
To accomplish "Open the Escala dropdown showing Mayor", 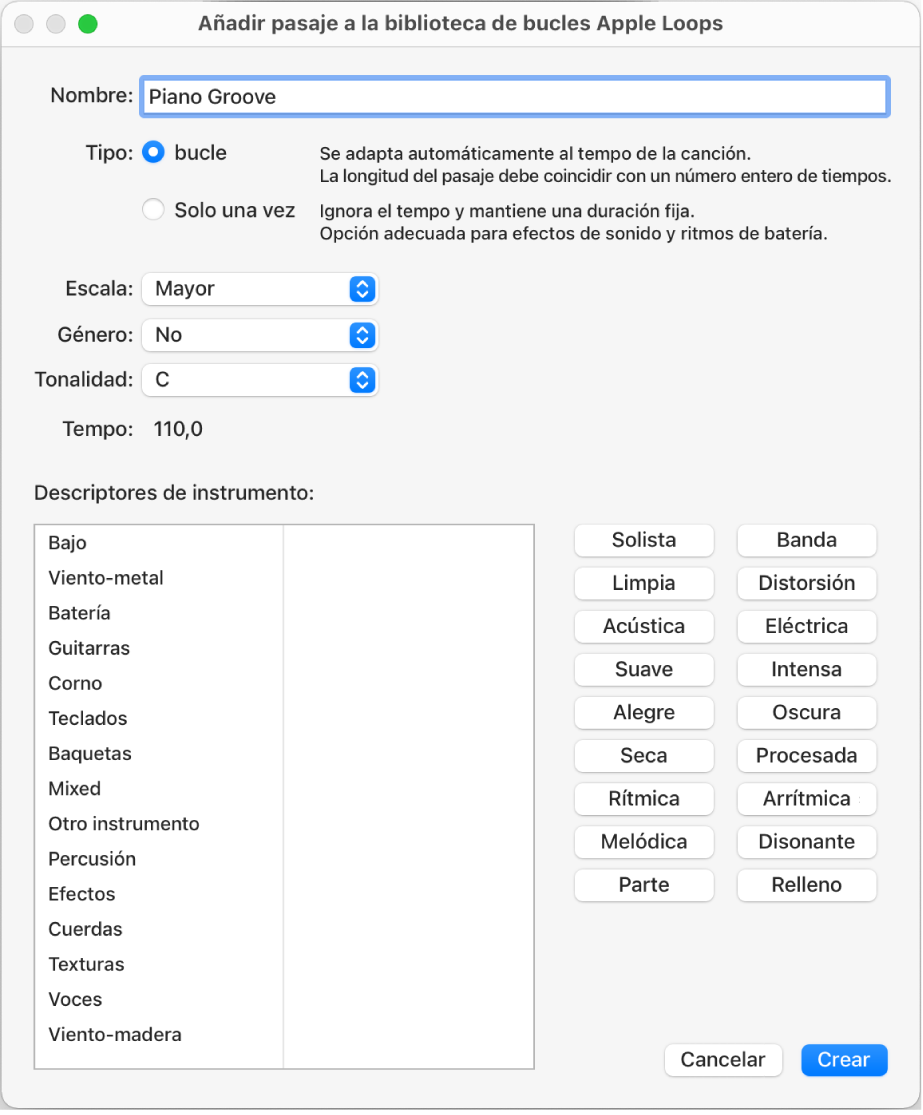I will point(260,289).
